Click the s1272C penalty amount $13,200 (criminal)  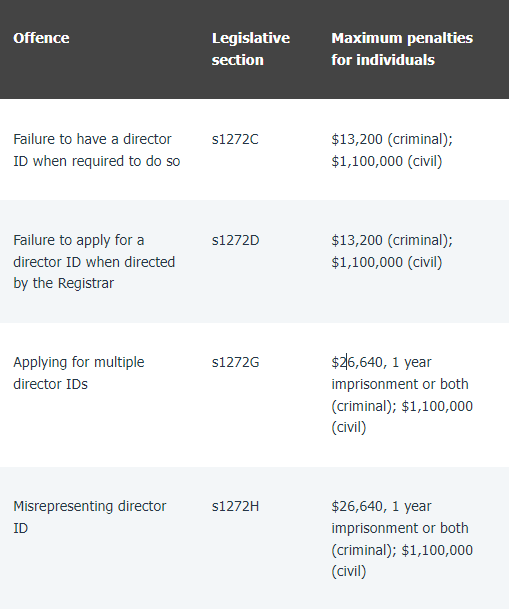[x=392, y=139]
